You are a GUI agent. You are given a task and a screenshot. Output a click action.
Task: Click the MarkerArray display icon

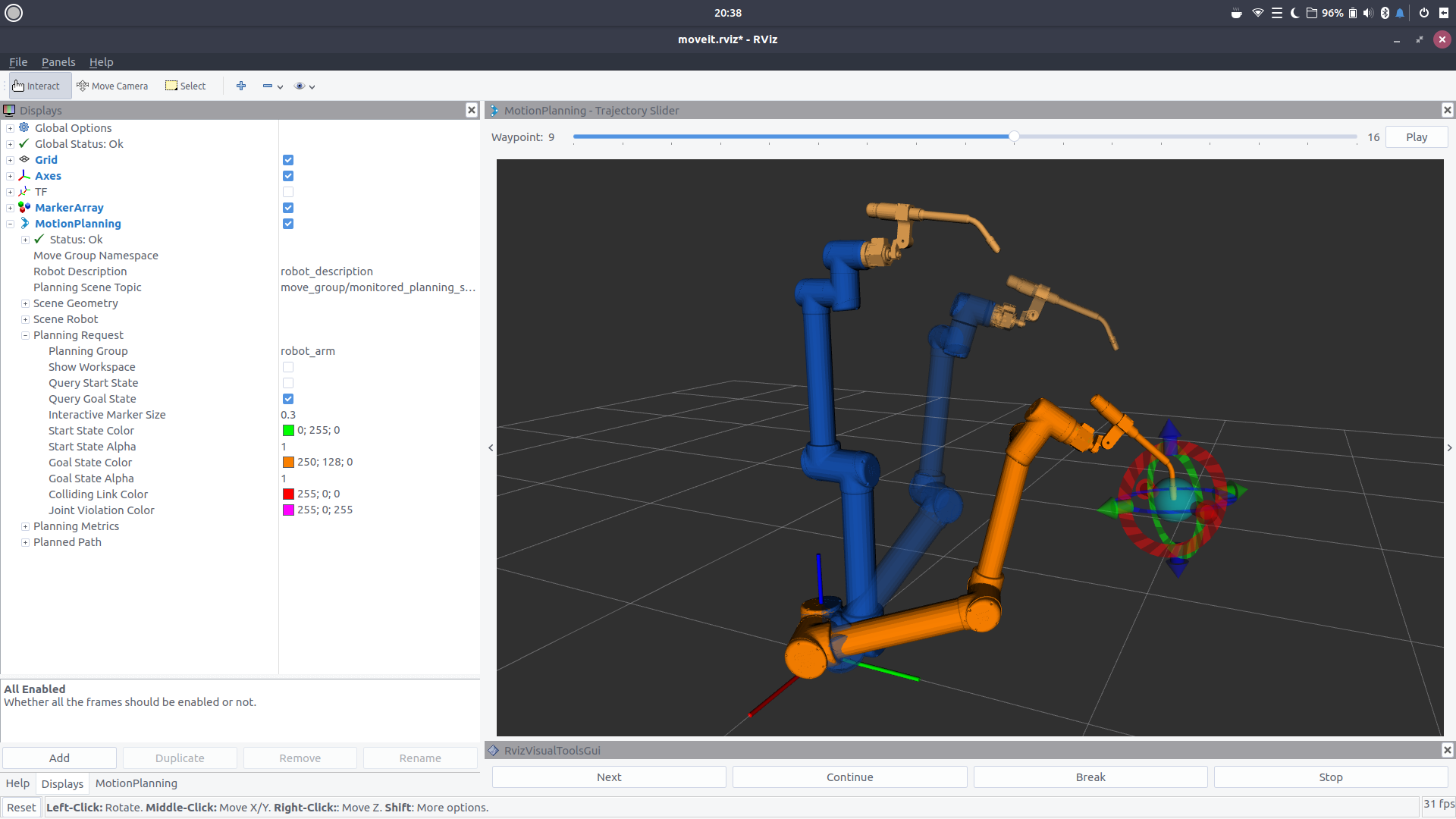click(x=24, y=207)
